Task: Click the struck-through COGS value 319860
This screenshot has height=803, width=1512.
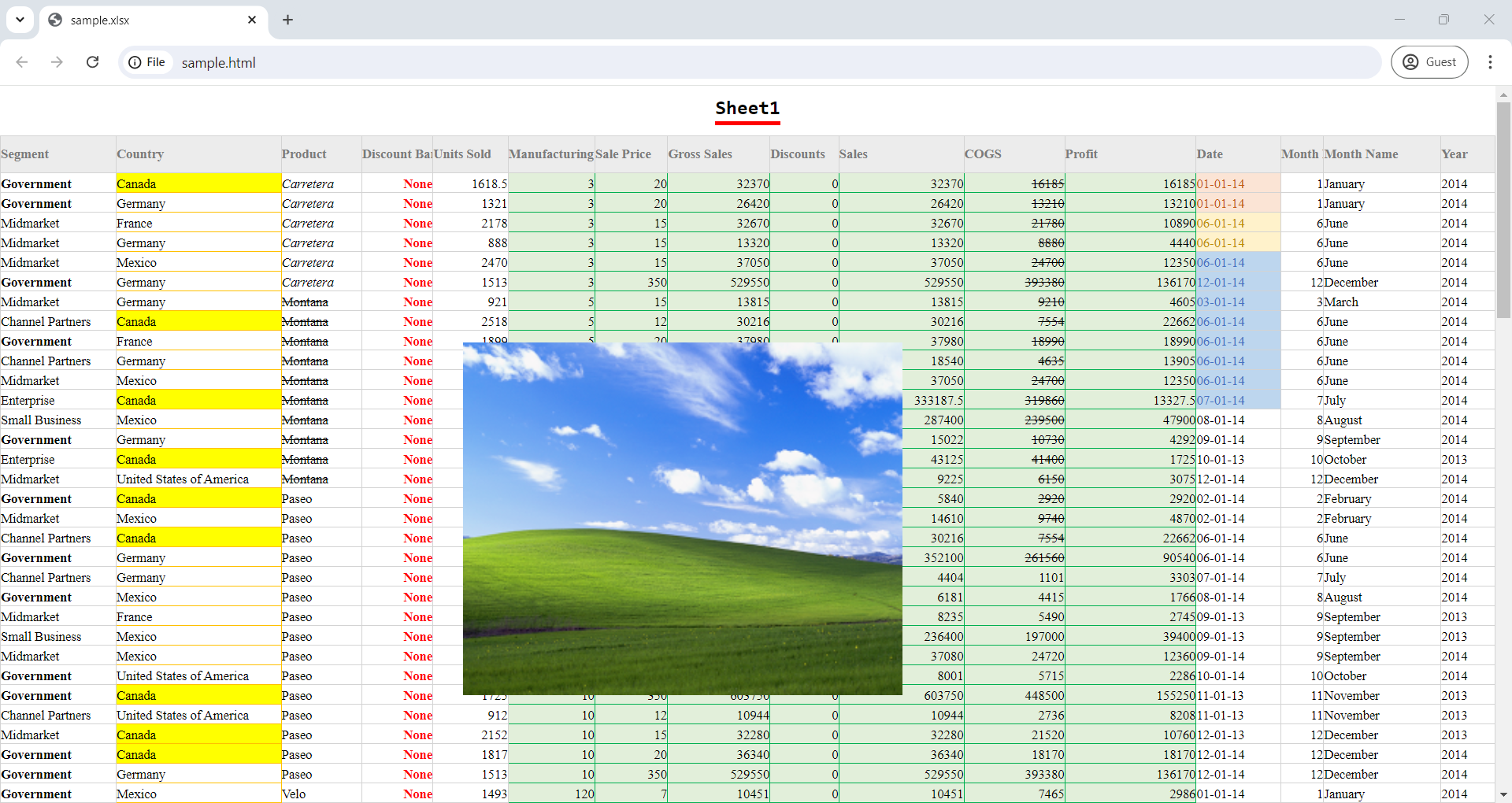Action: point(1014,400)
